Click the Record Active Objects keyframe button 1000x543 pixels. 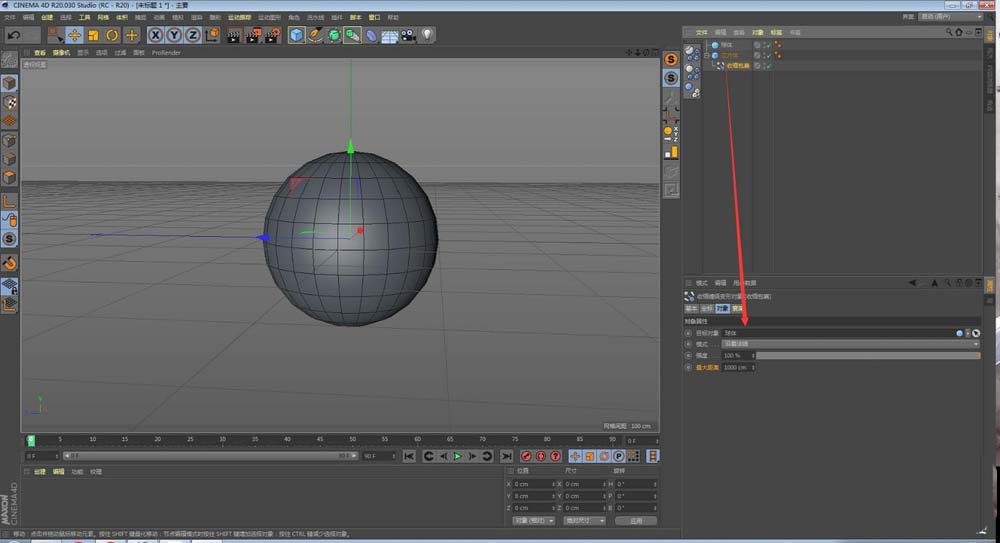point(526,456)
